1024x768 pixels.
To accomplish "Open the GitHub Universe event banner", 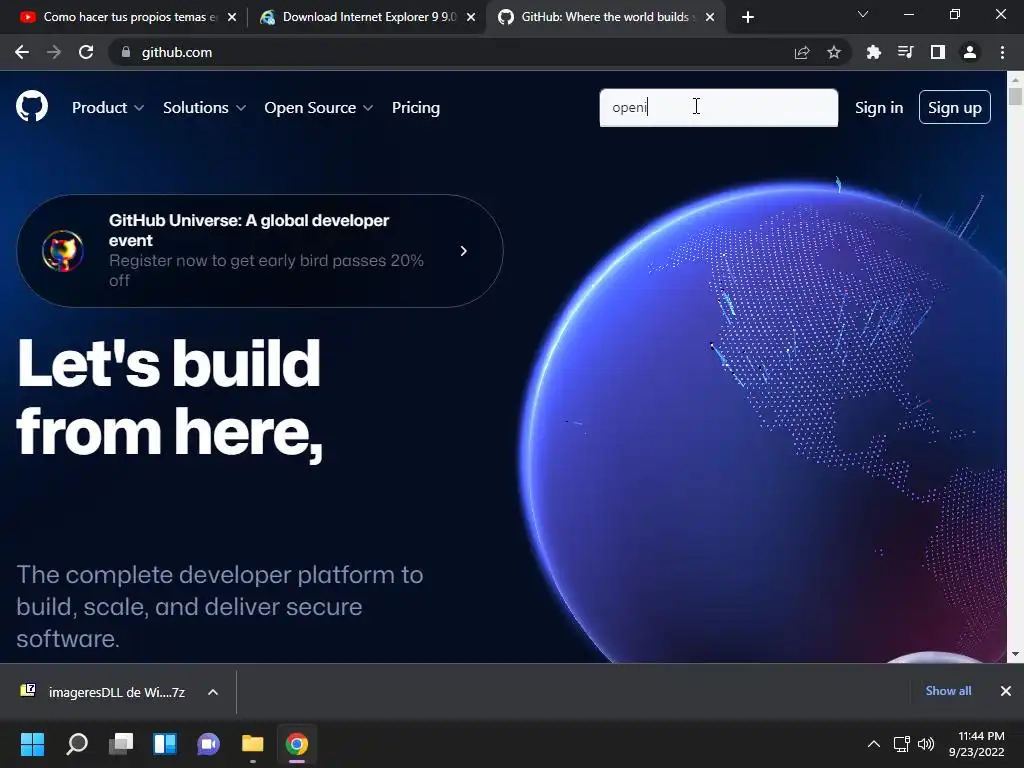I will pyautogui.click(x=260, y=251).
